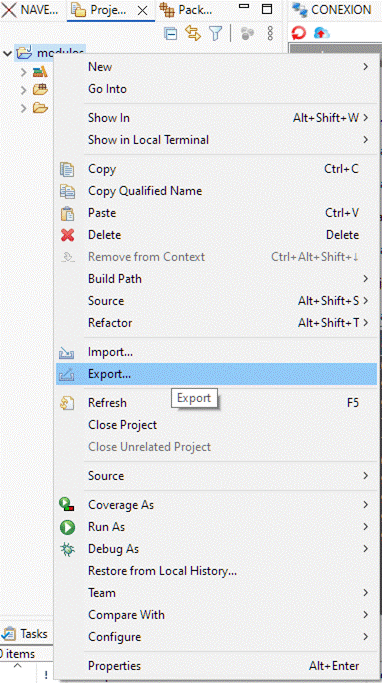
Task: Switch to the Tasks view tab
Action: (x=25, y=633)
